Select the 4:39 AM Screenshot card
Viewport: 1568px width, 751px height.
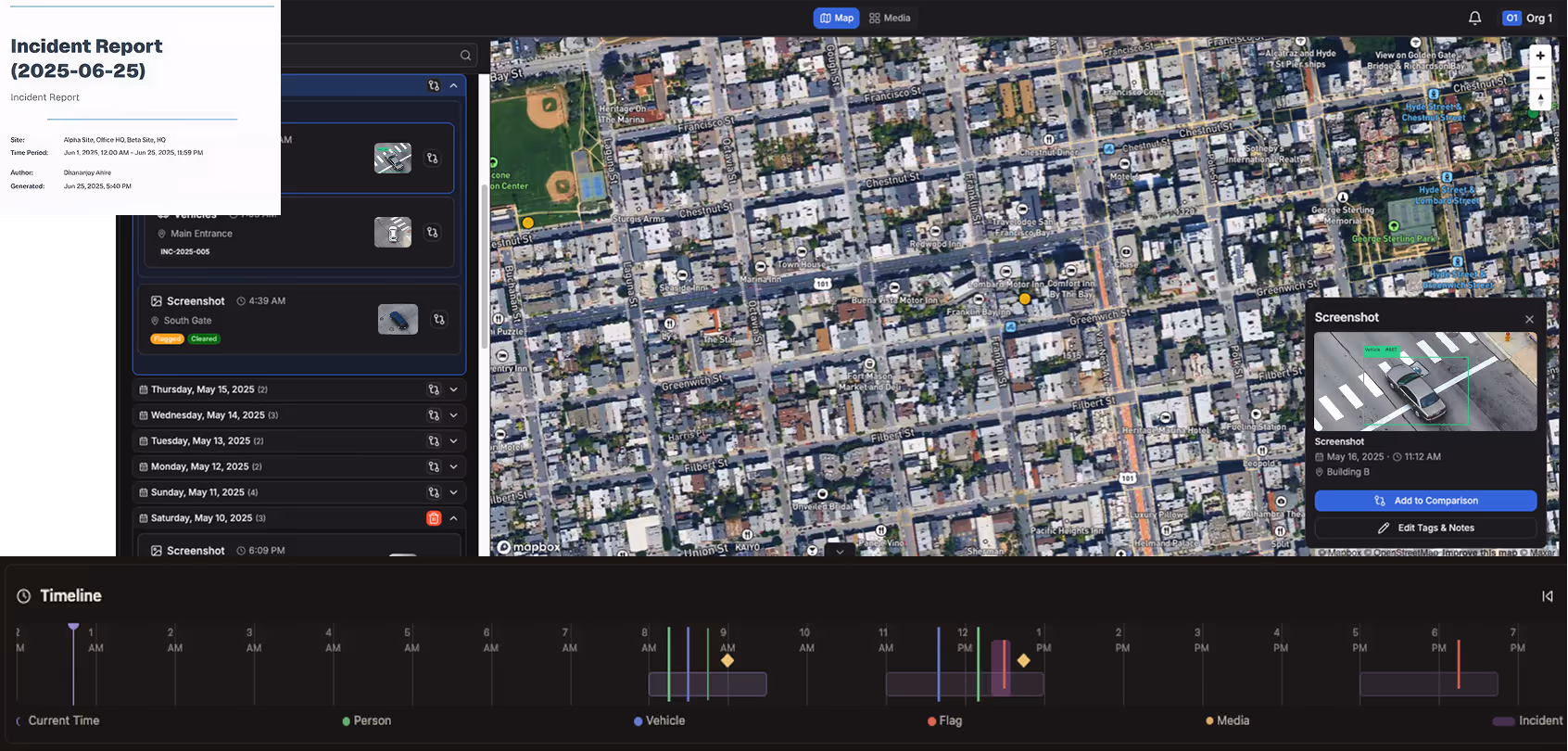pos(299,320)
